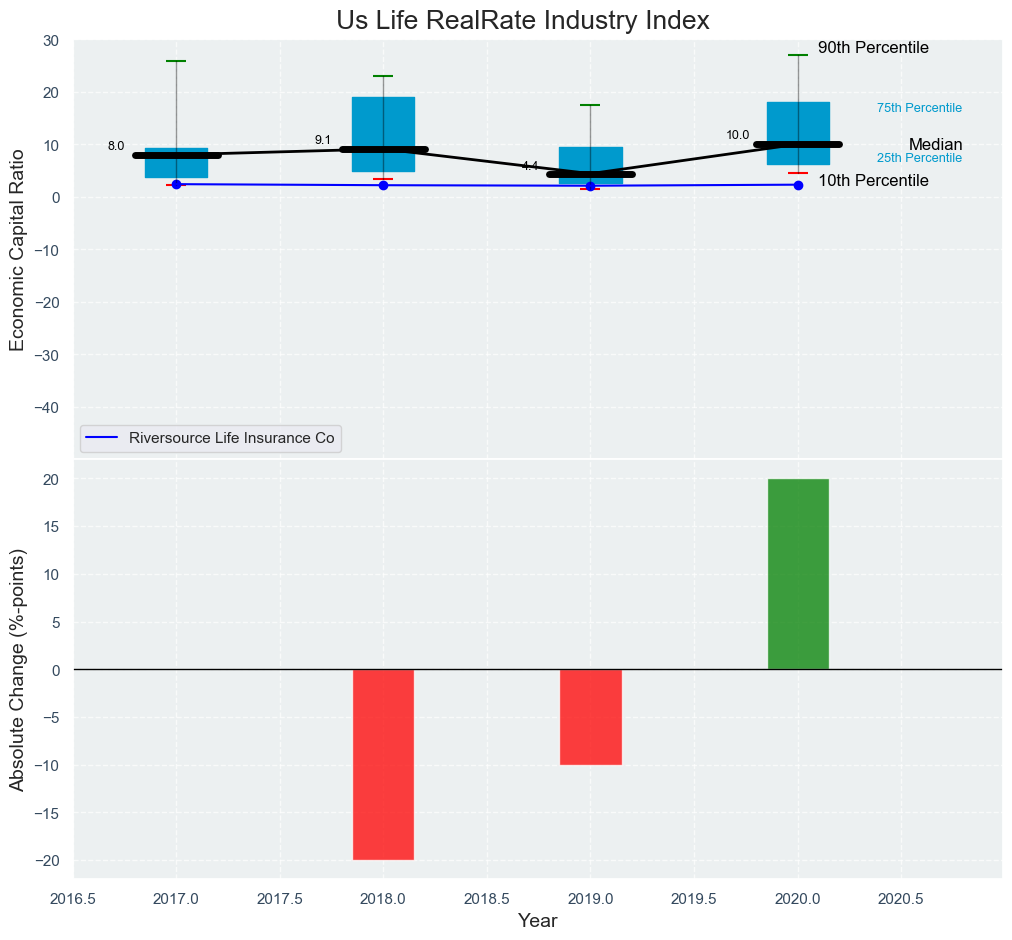1012x940 pixels.
Task: Click the 8.0 median value annotation
Action: click(116, 147)
